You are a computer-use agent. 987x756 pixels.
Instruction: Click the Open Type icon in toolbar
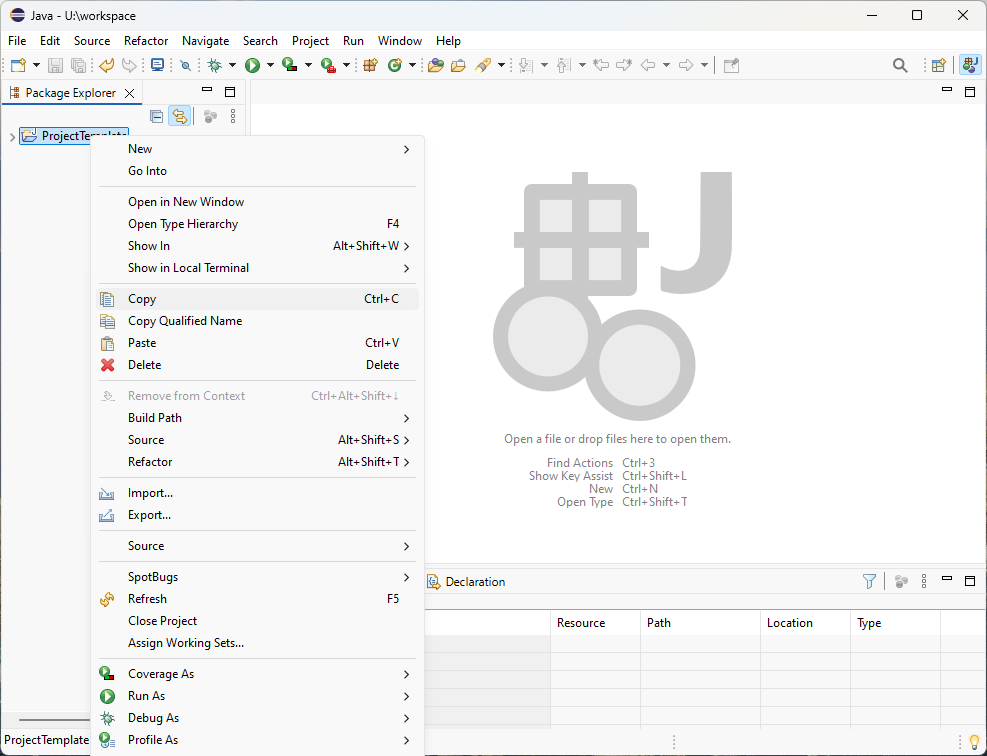[x=435, y=66]
